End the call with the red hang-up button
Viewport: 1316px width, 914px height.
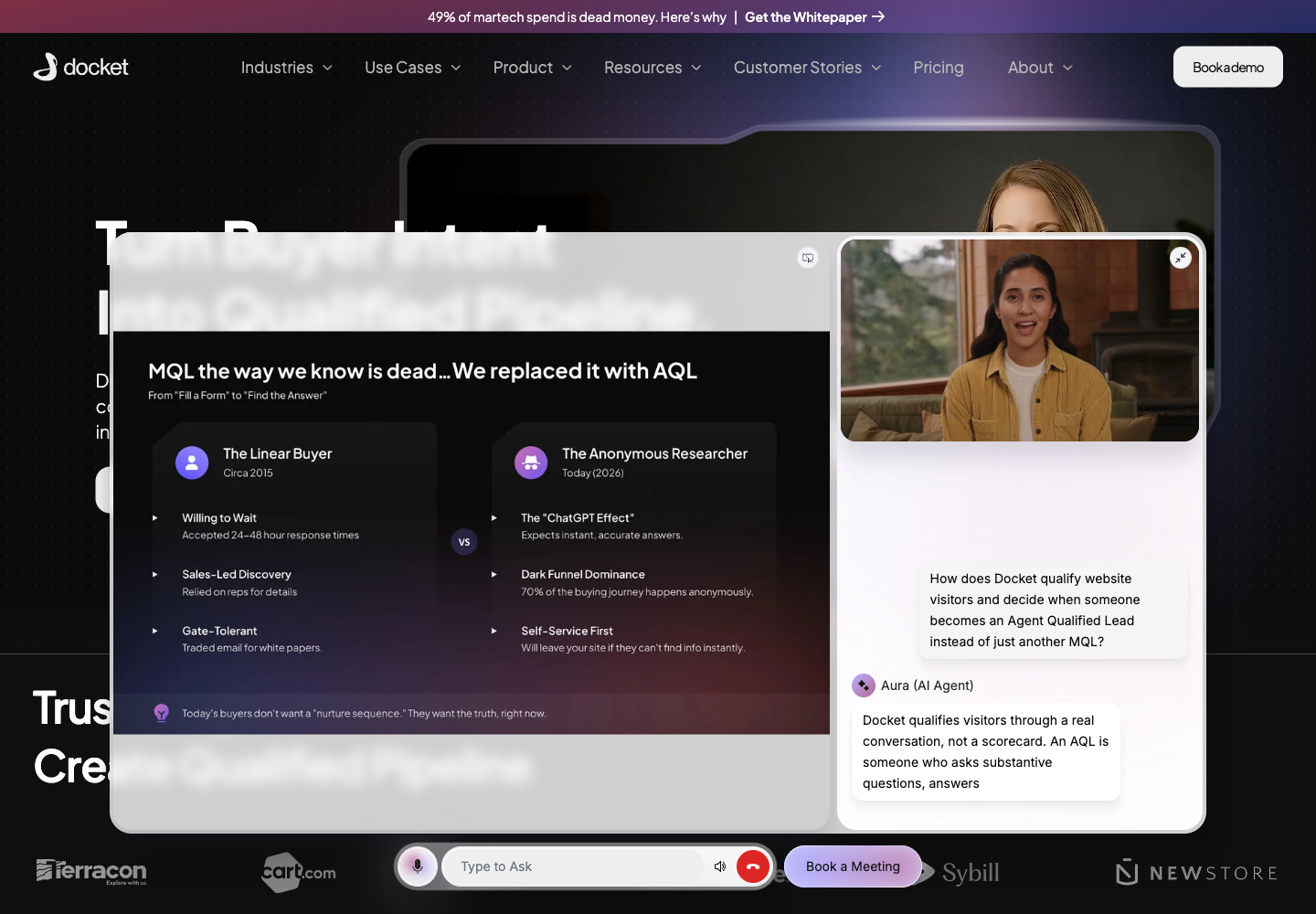[753, 866]
